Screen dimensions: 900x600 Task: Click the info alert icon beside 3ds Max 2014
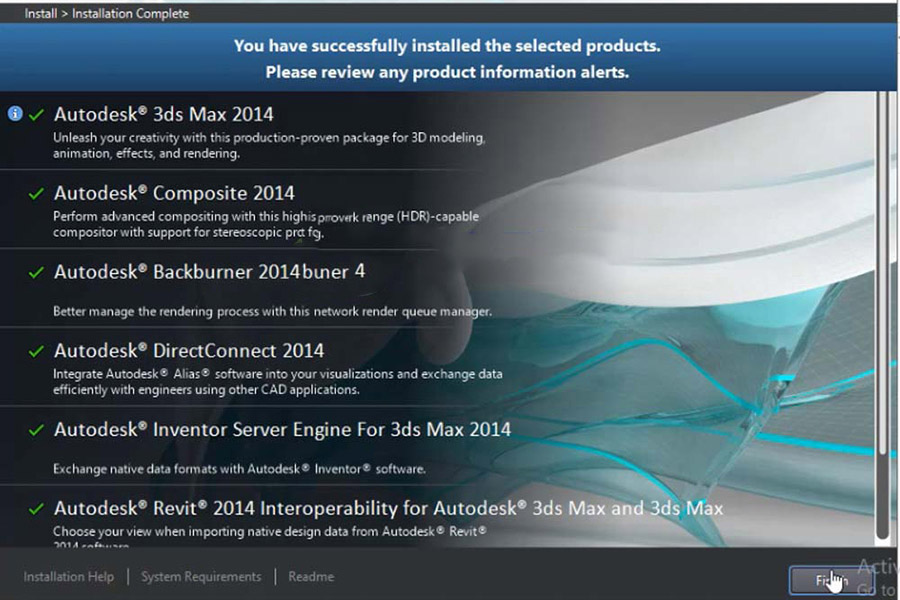15,114
